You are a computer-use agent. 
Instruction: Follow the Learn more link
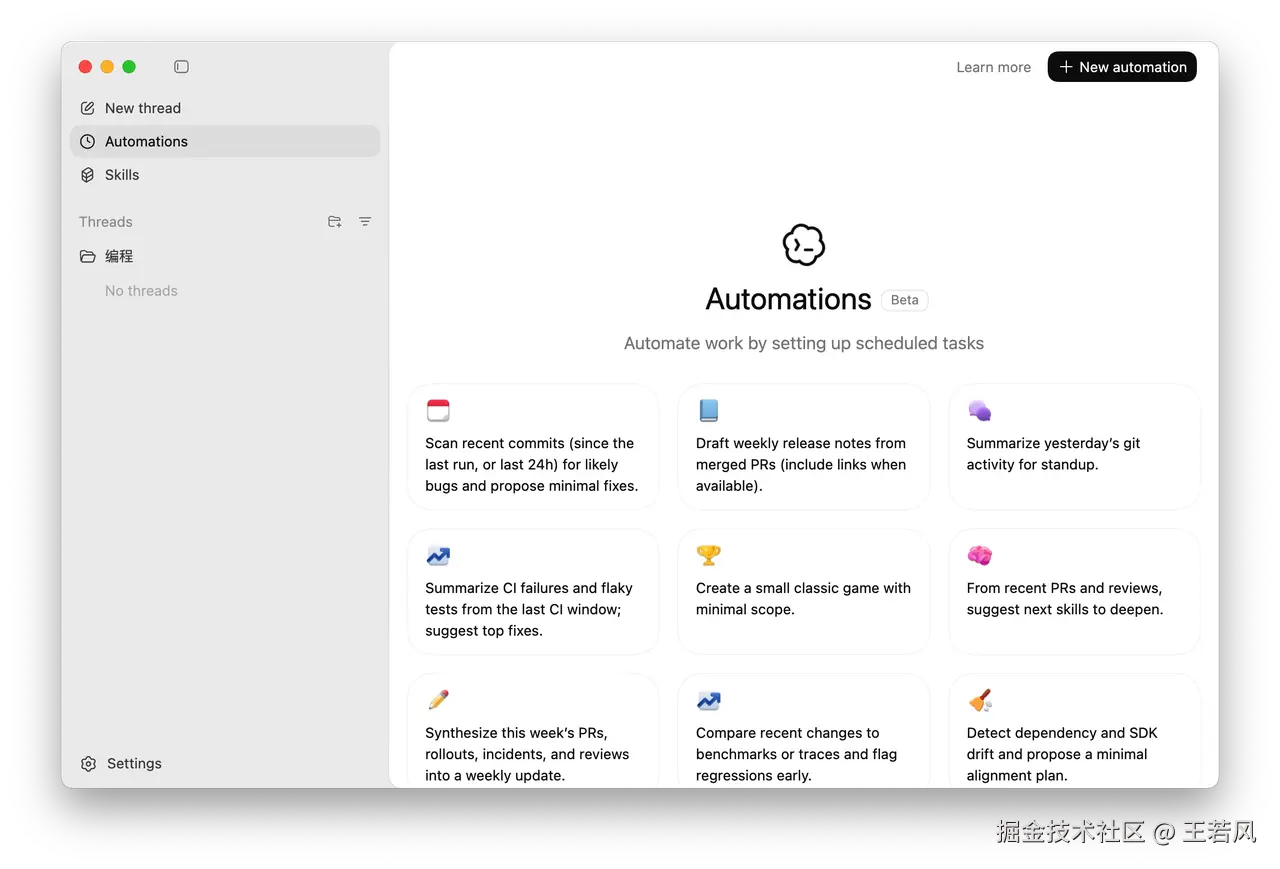pyautogui.click(x=993, y=67)
